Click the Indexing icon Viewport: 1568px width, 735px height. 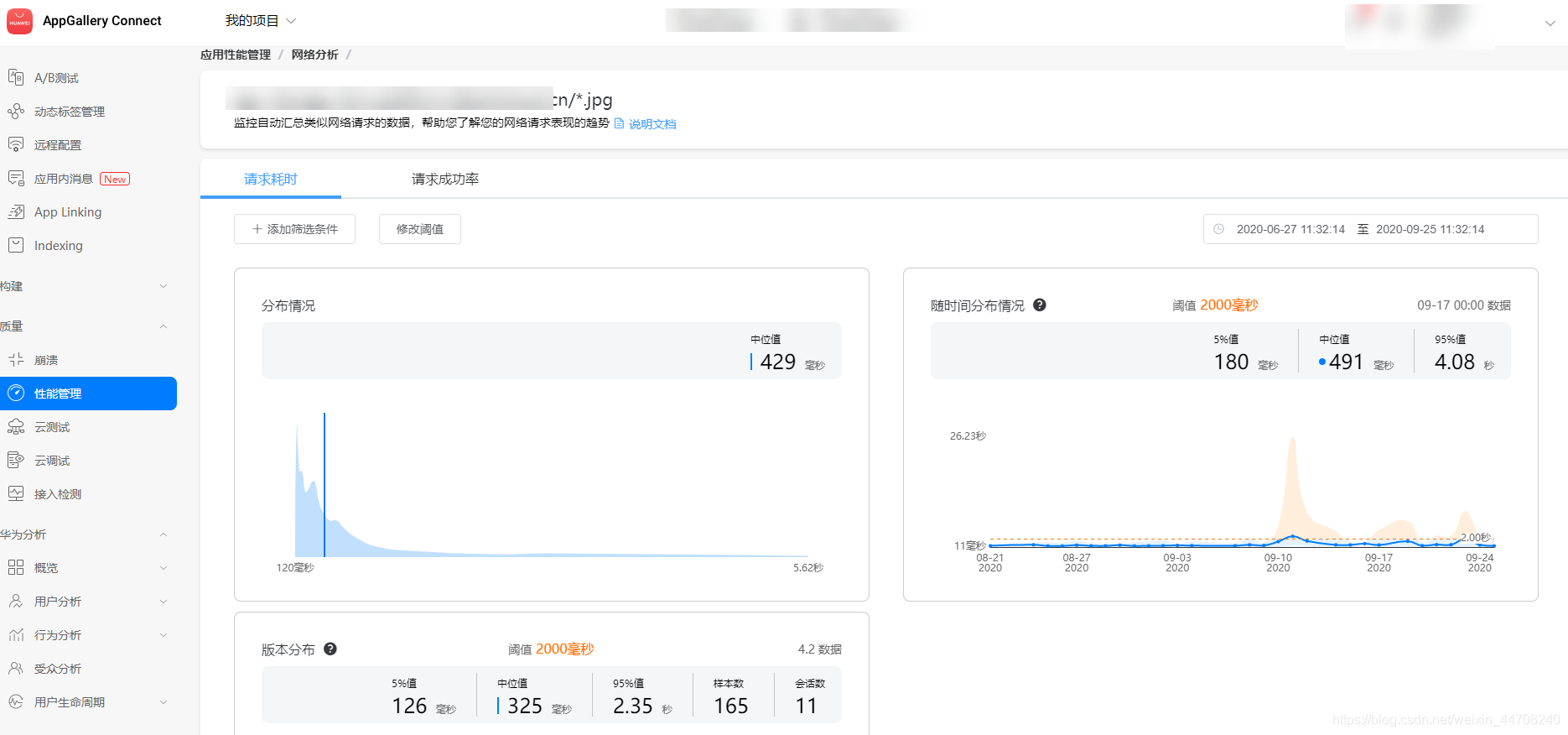[x=16, y=245]
